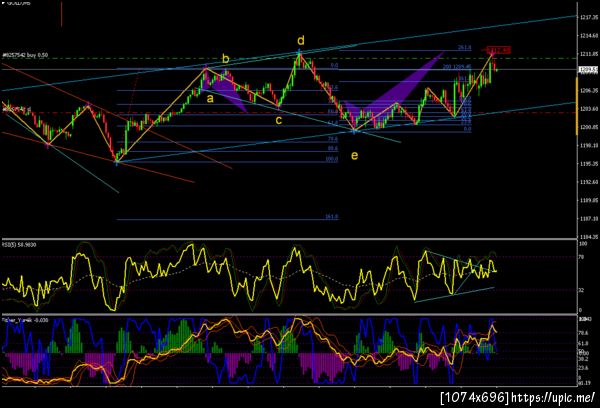Select the yellow wave label 'b'

point(226,59)
